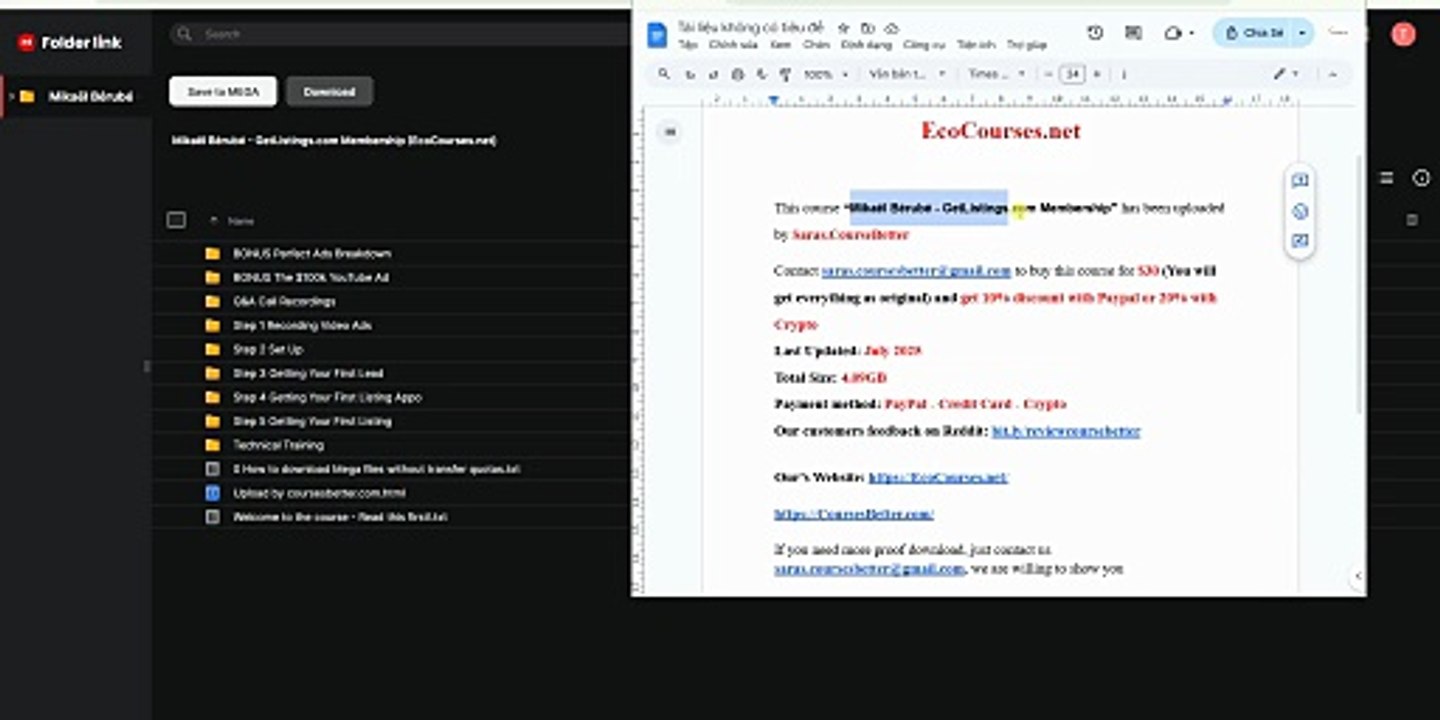Toggle the select-all files checkbox
Viewport: 1440px width, 720px height.
(176, 220)
